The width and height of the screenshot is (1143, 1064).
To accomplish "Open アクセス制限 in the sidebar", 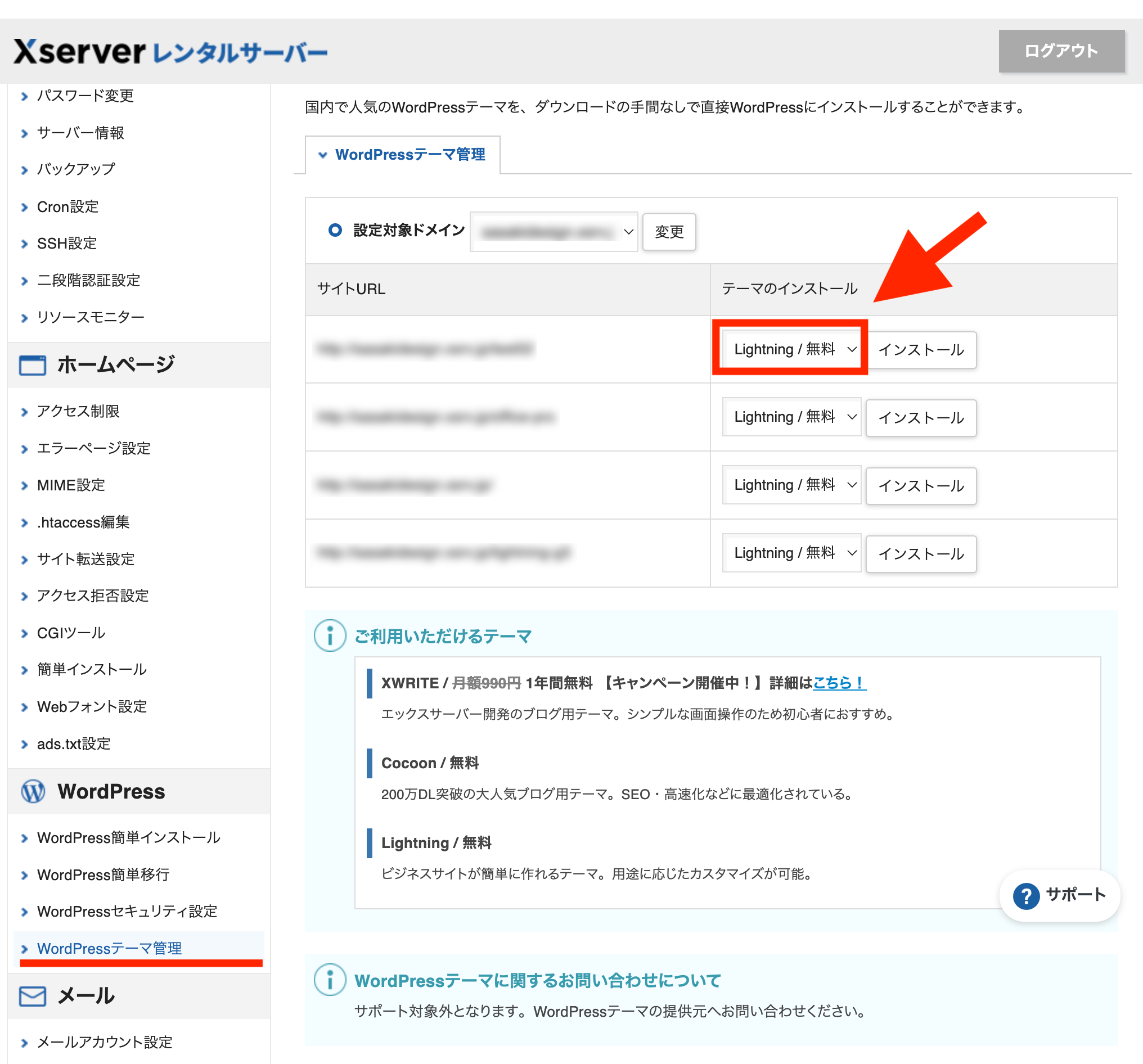I will pos(78,411).
